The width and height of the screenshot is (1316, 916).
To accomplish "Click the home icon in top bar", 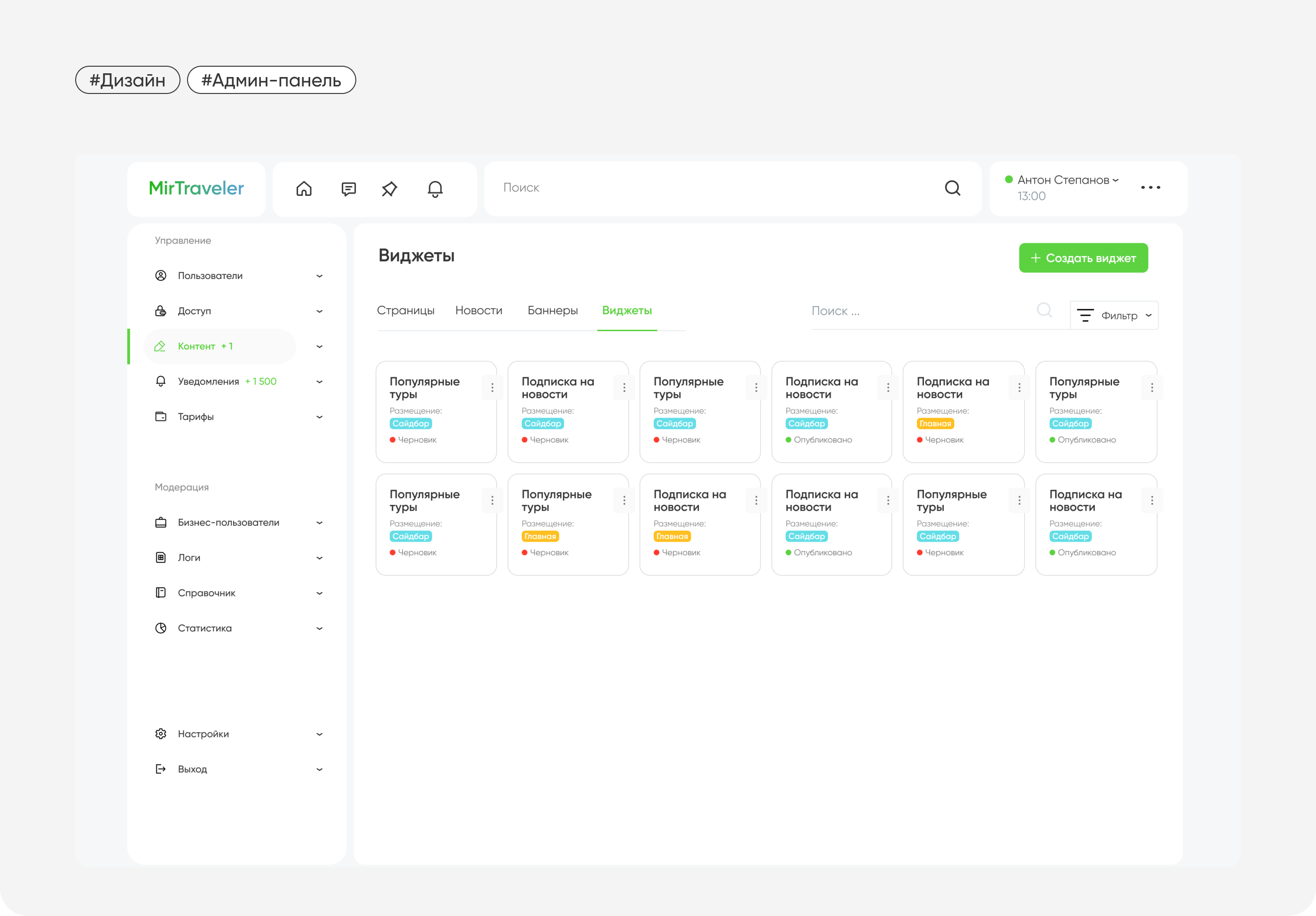I will (304, 188).
